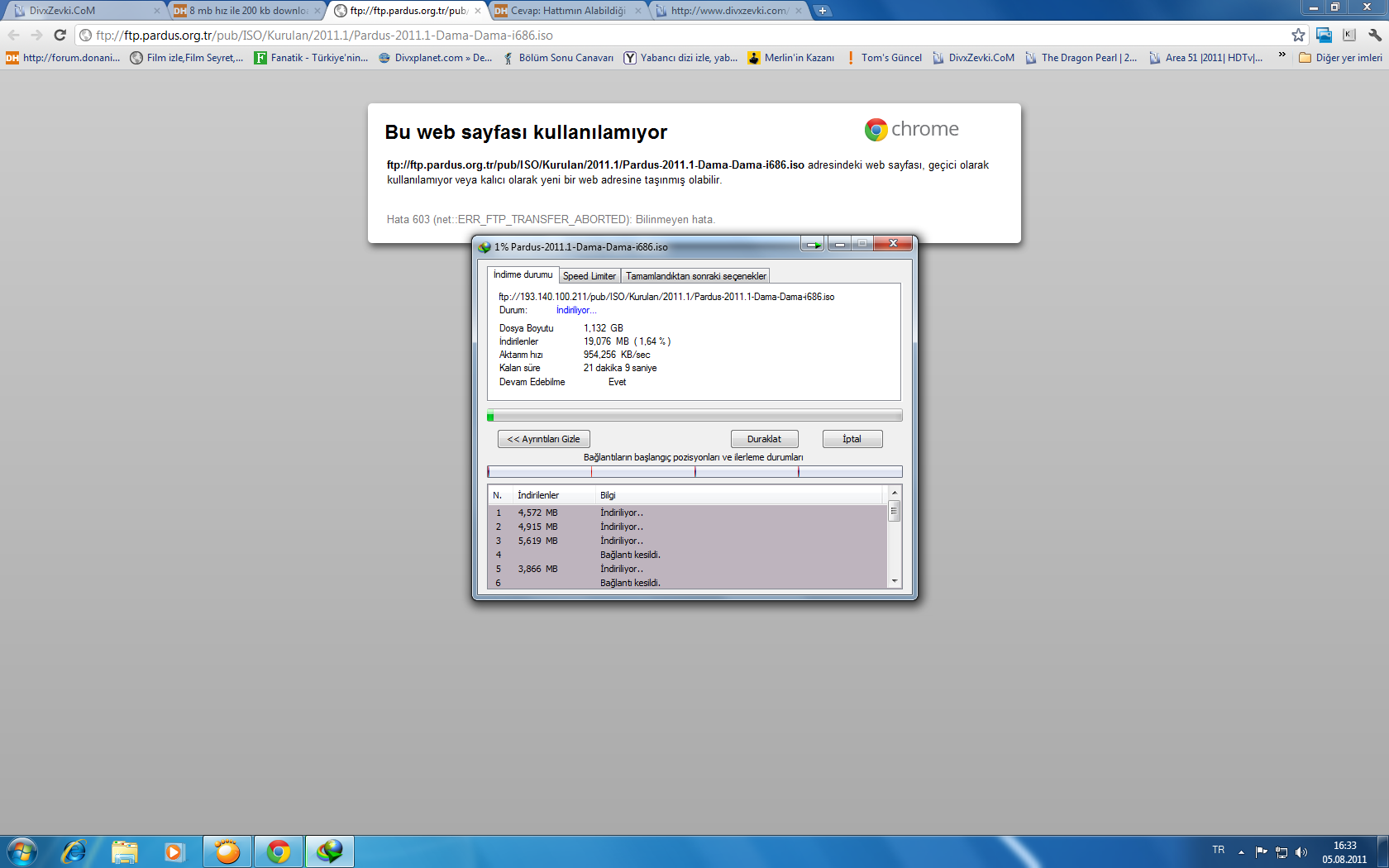Open the 'Bölüm Sonu Canavarı' bookmark
1389x868 pixels.
pyautogui.click(x=558, y=58)
